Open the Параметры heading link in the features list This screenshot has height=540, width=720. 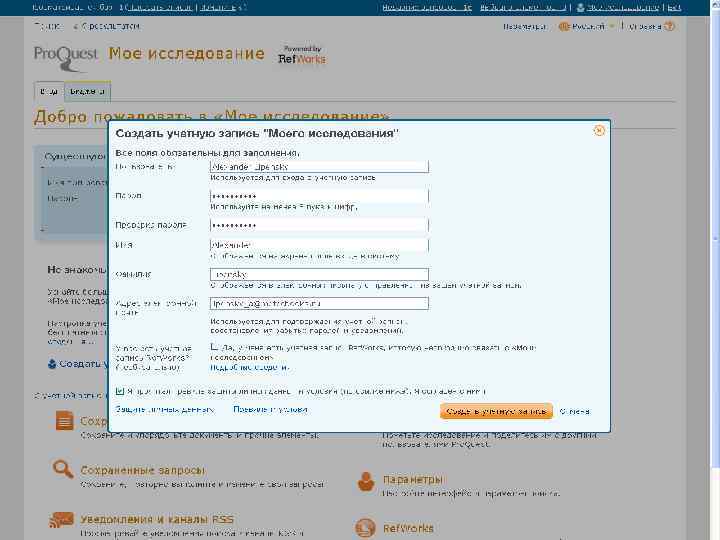[413, 479]
